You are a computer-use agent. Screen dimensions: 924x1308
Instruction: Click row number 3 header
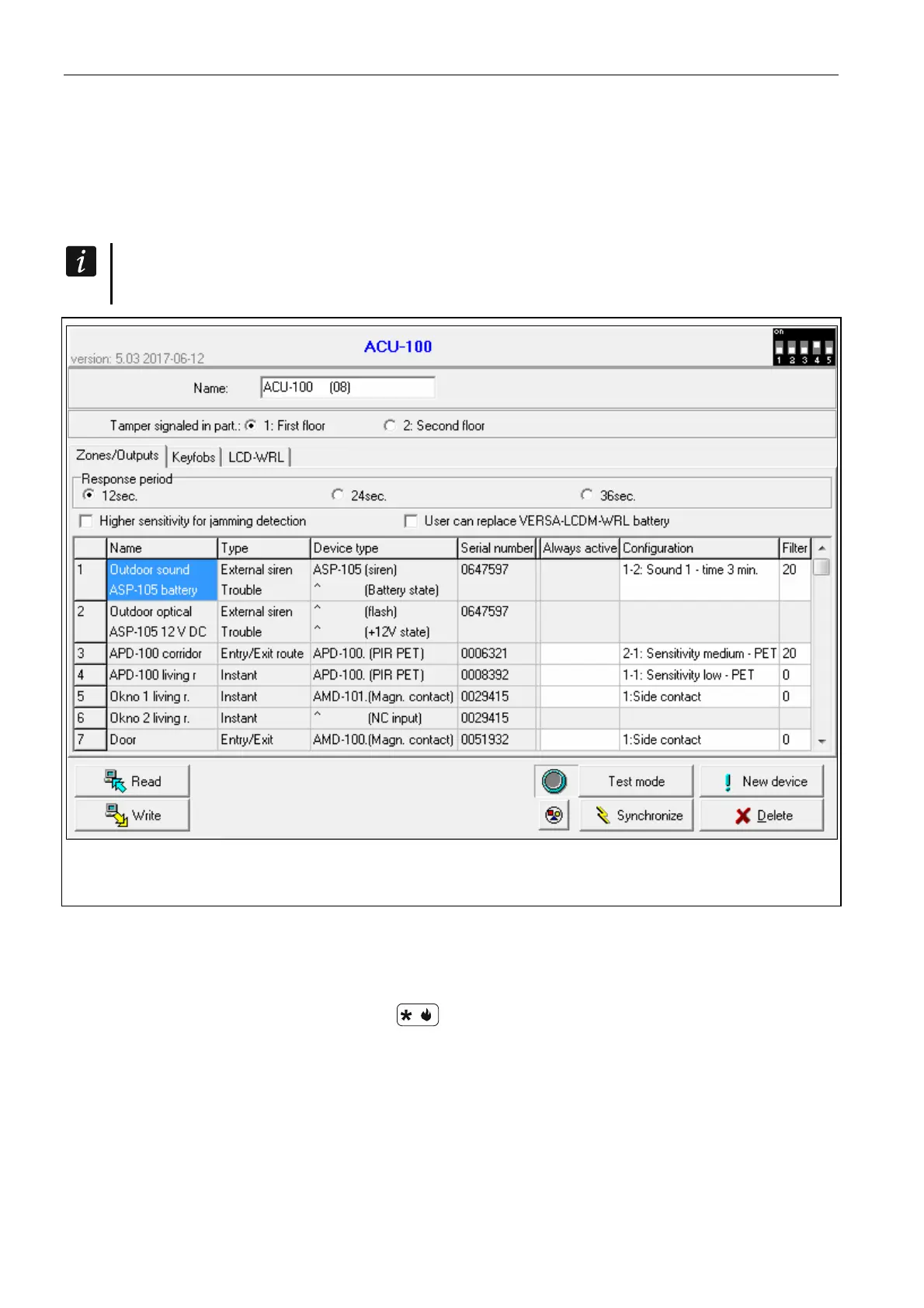coord(90,653)
